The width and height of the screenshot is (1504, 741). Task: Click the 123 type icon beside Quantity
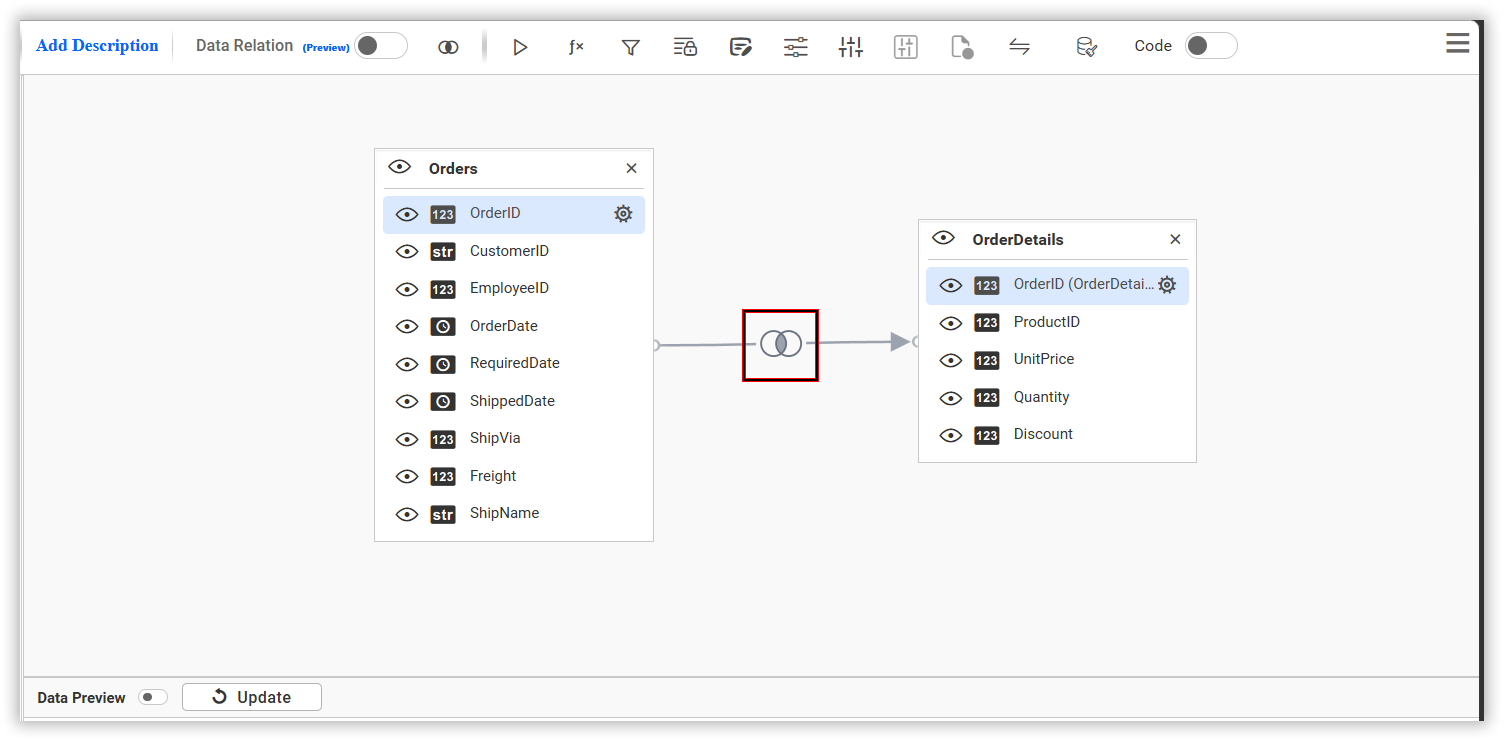[987, 398]
